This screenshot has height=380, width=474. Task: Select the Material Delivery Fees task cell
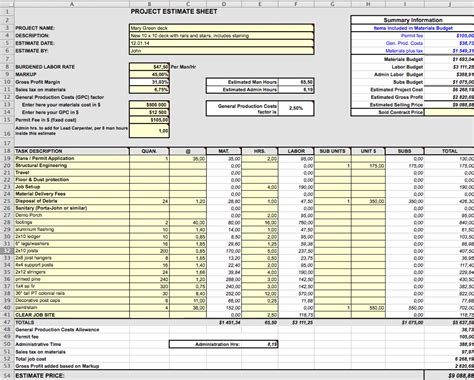click(72, 194)
